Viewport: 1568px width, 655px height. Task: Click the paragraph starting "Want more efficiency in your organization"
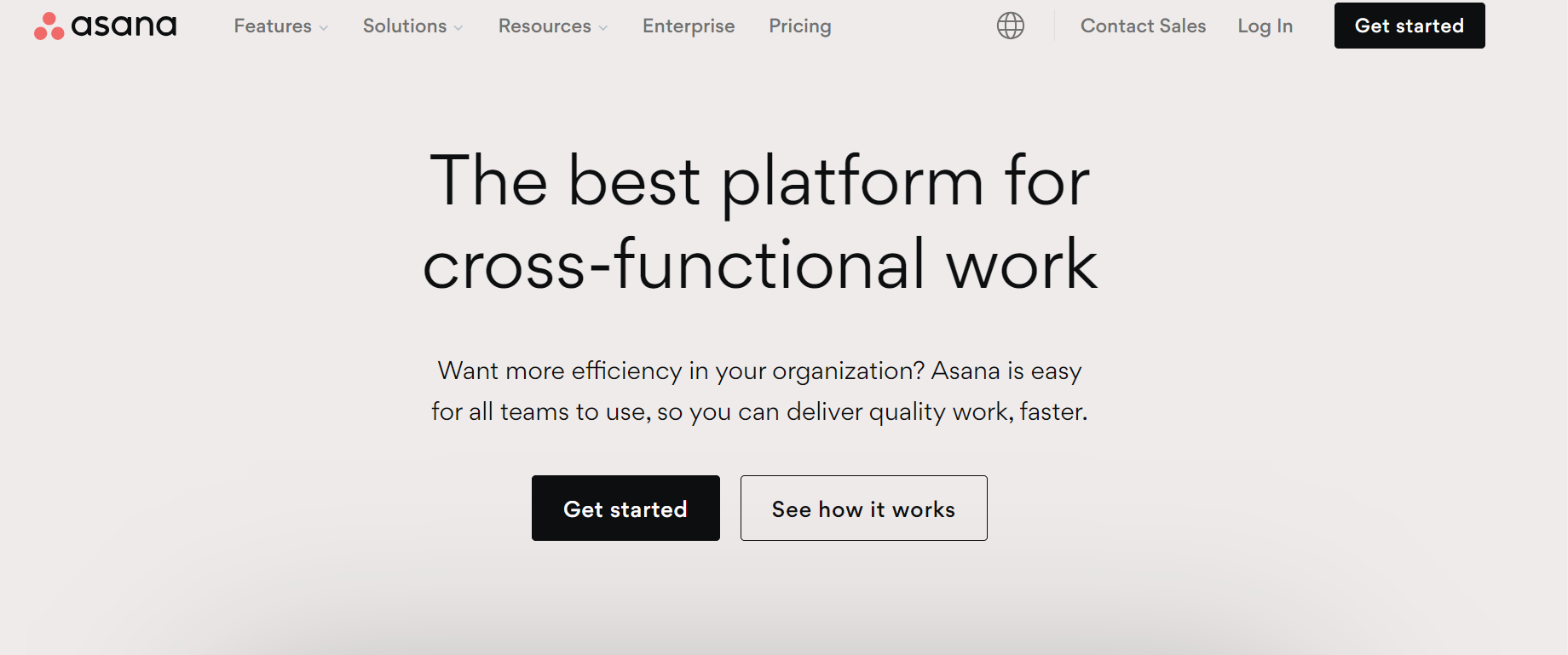tap(759, 391)
